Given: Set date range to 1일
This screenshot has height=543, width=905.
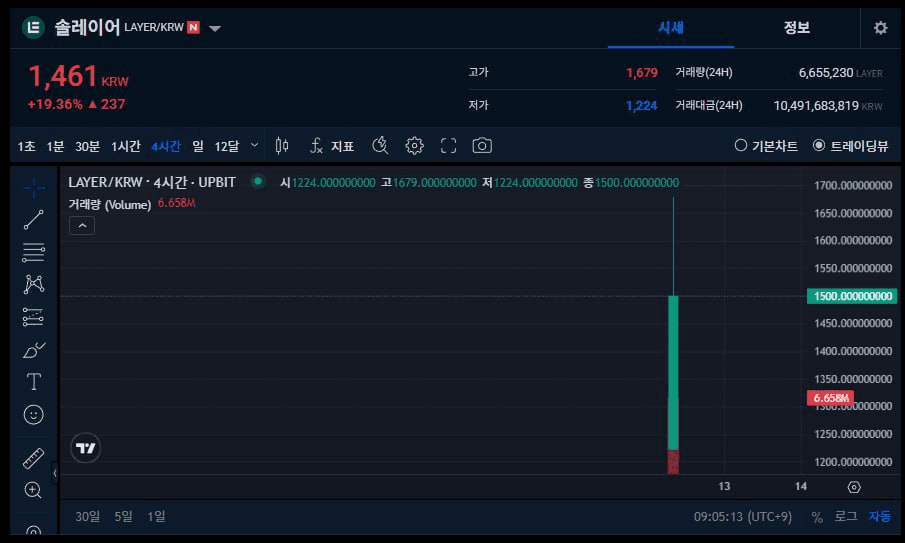Looking at the screenshot, I should point(156,516).
